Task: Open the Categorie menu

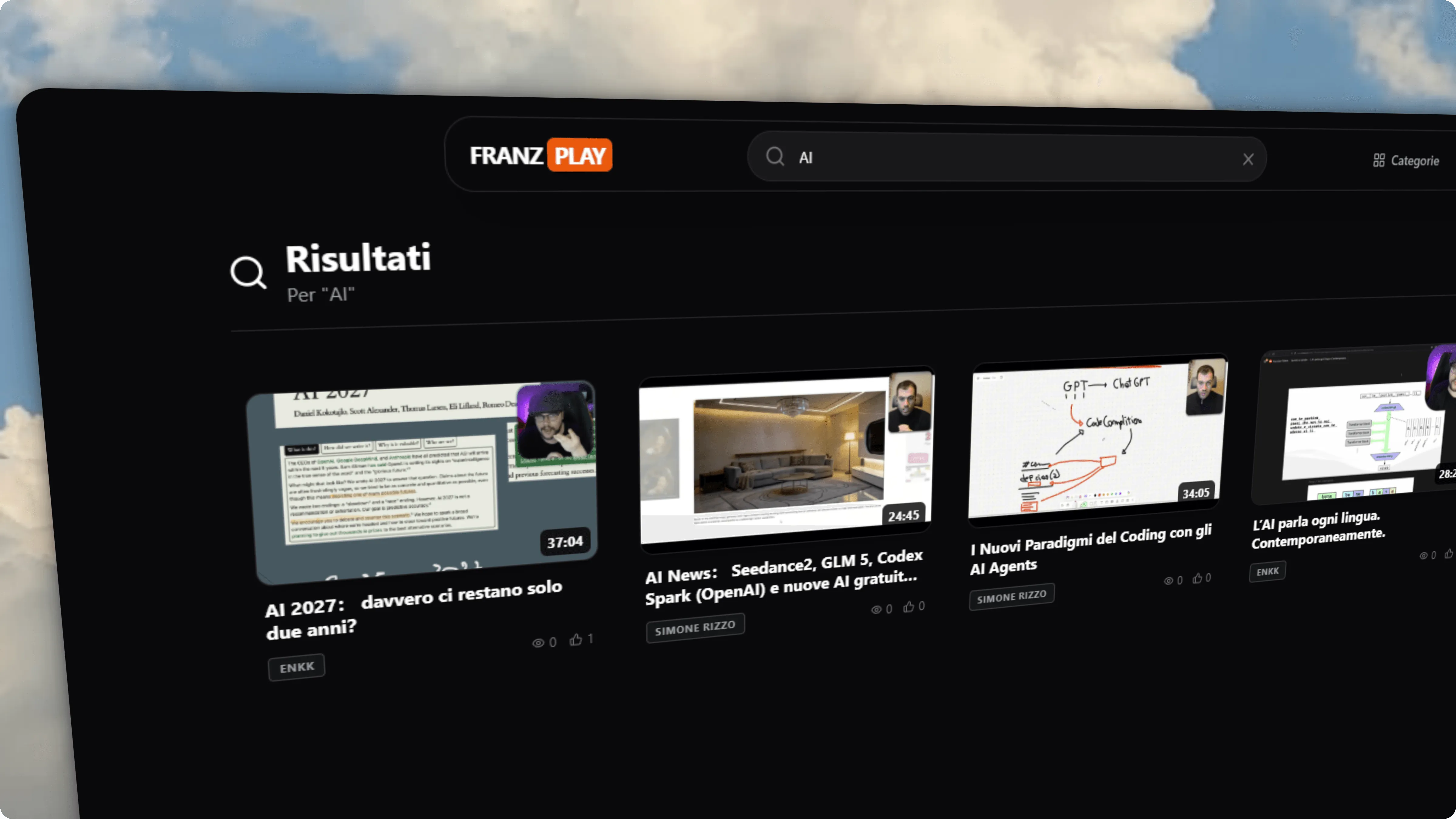Action: [1406, 160]
